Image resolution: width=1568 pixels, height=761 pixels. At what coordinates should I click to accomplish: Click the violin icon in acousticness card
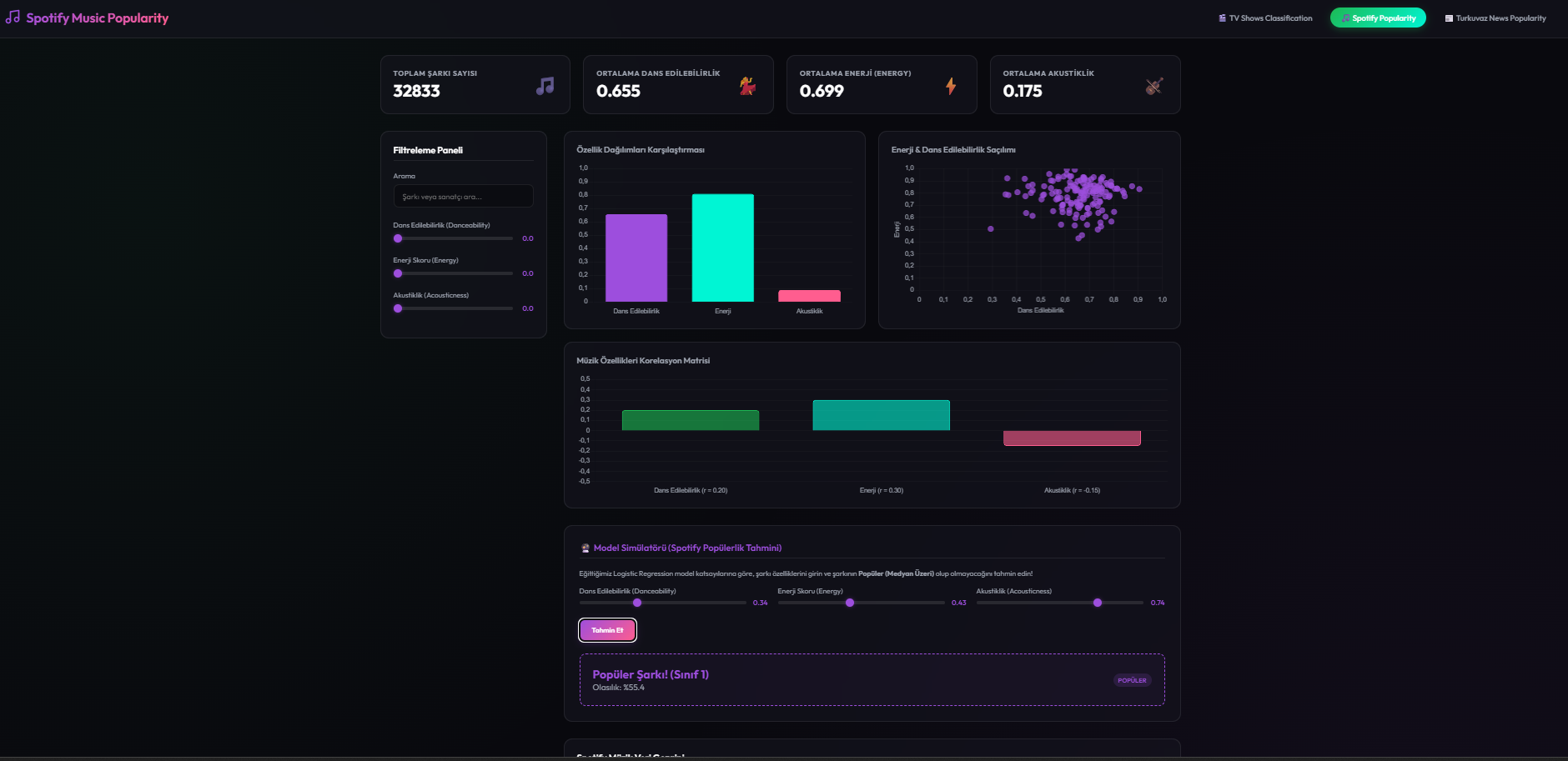(1154, 86)
